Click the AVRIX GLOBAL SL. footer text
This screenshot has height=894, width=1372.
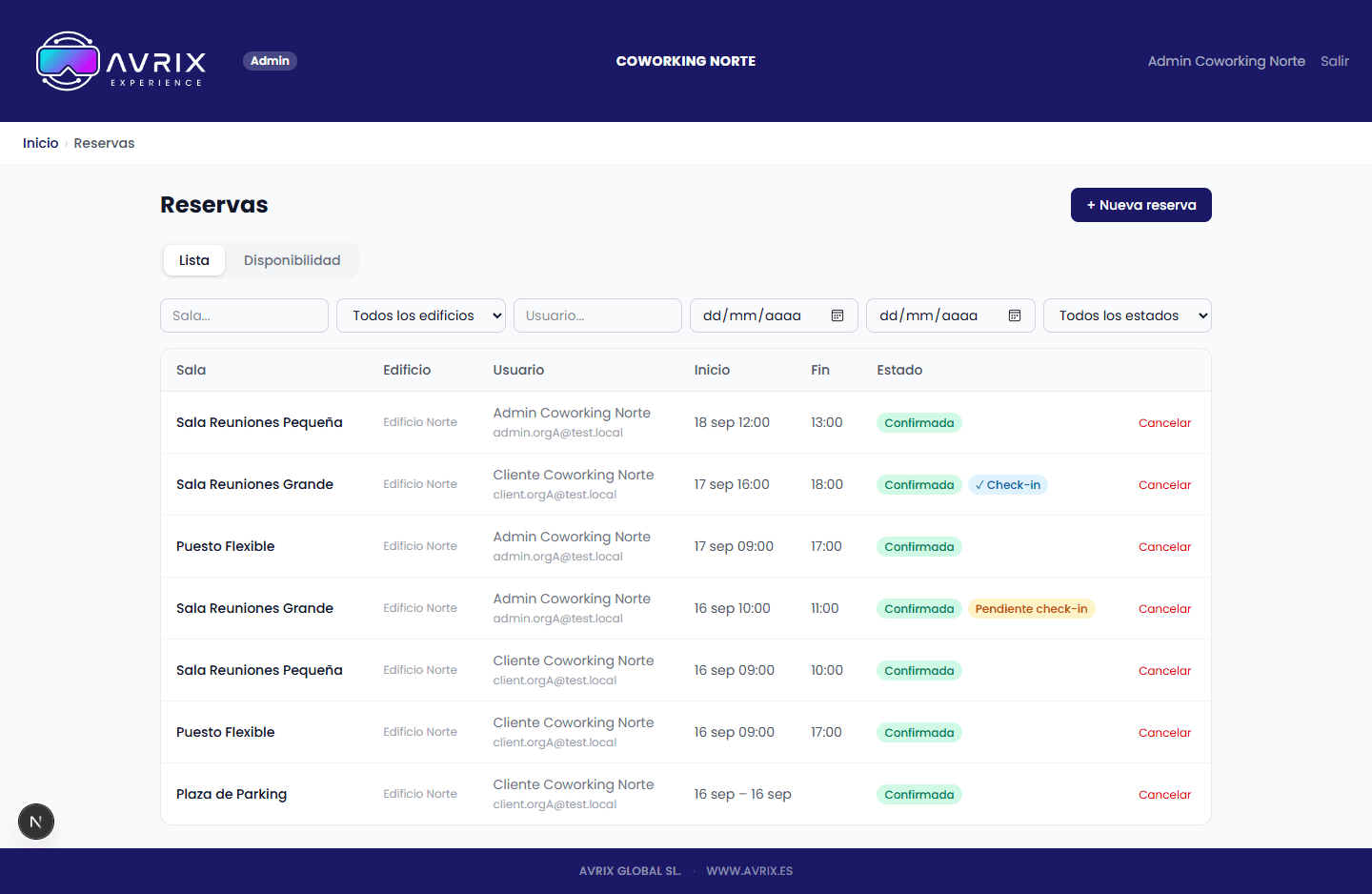click(630, 871)
